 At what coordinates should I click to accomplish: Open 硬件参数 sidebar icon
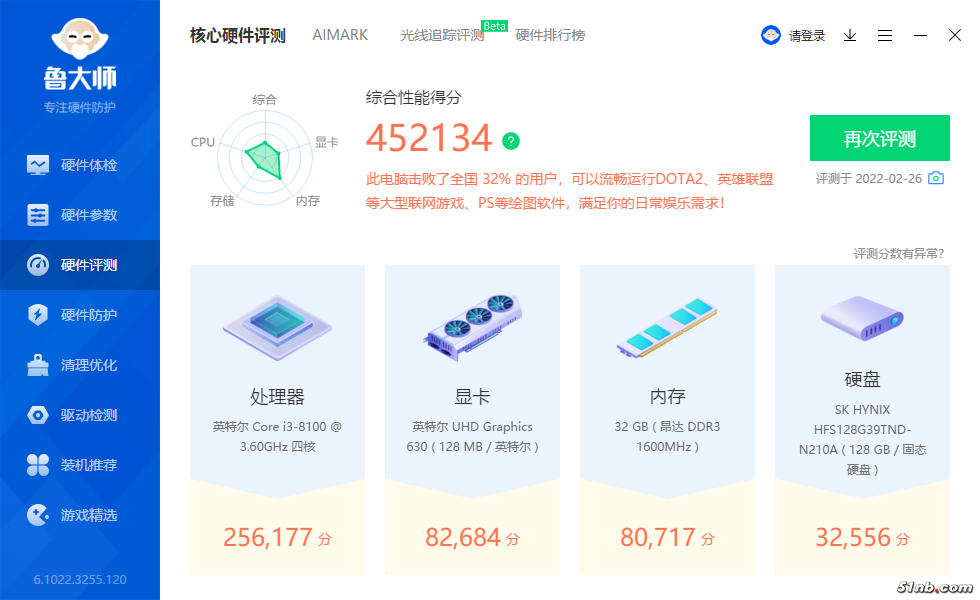pyautogui.click(x=38, y=215)
